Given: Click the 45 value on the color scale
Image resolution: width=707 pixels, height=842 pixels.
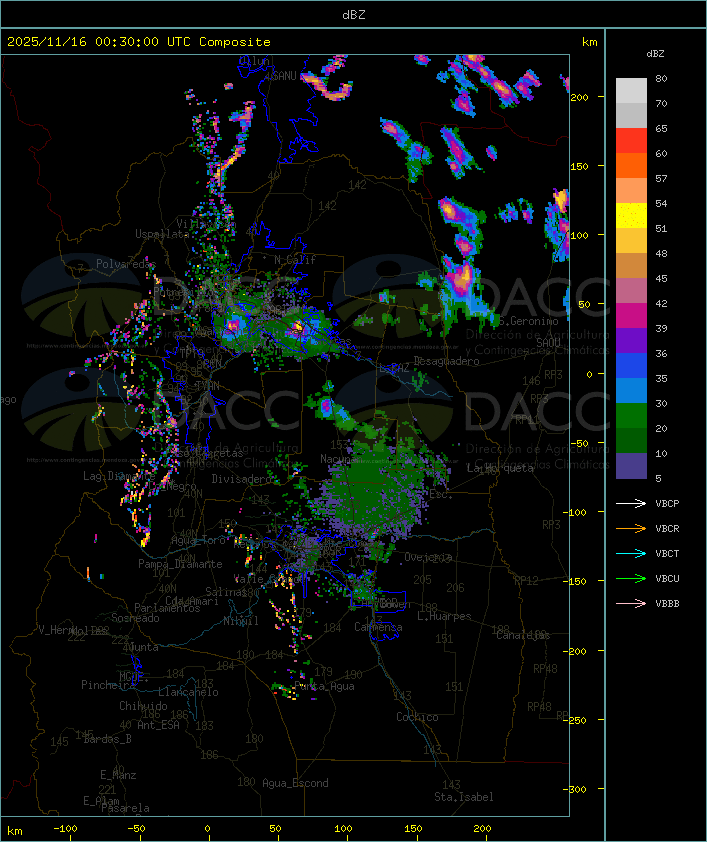Looking at the screenshot, I should coord(661,278).
